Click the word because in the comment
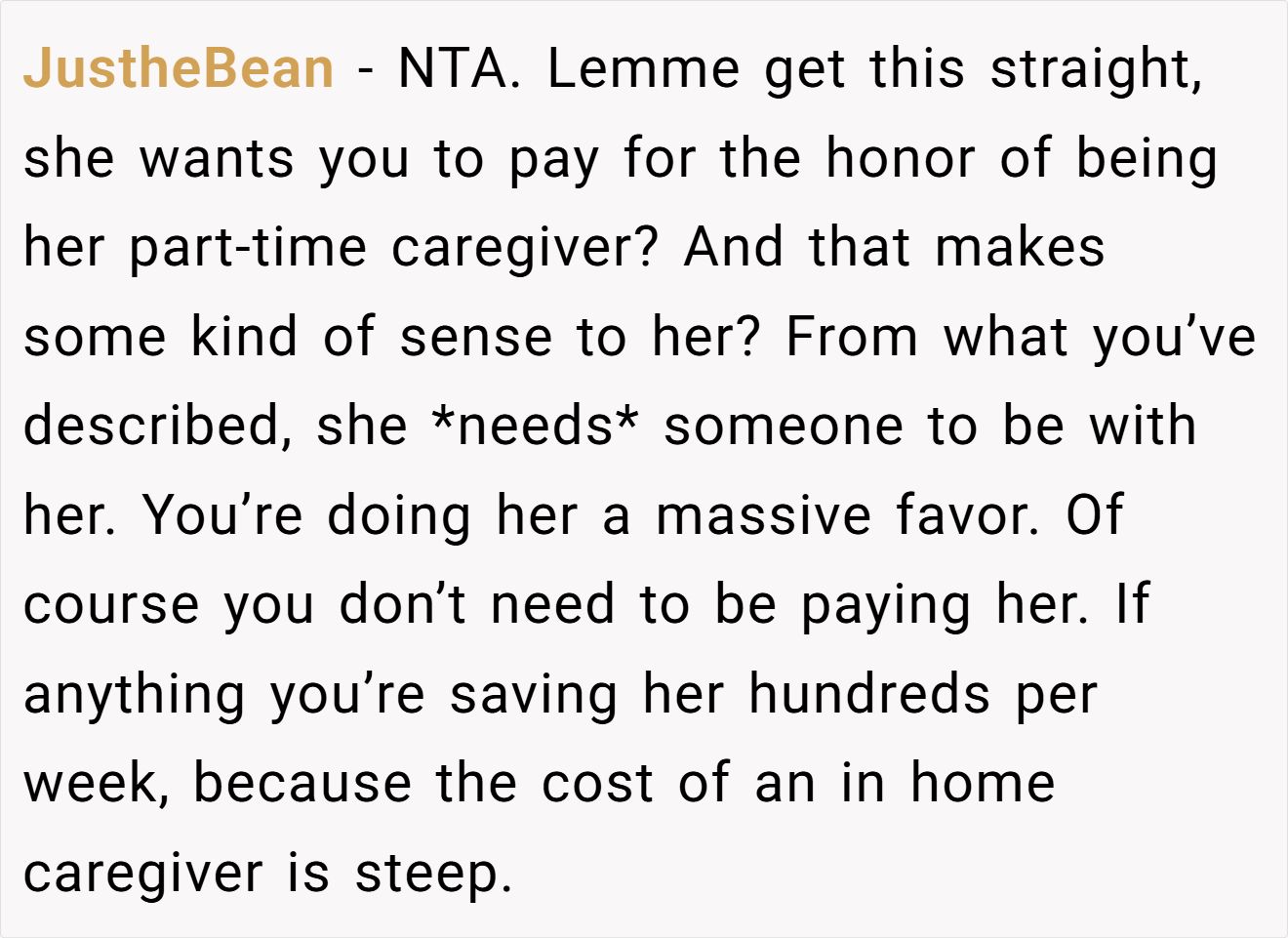Viewport: 1288px width, 938px height. [x=302, y=783]
